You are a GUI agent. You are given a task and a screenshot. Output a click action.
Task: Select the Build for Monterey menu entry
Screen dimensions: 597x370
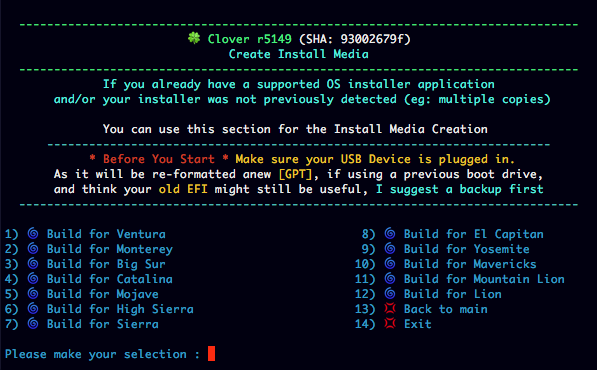[110, 249]
